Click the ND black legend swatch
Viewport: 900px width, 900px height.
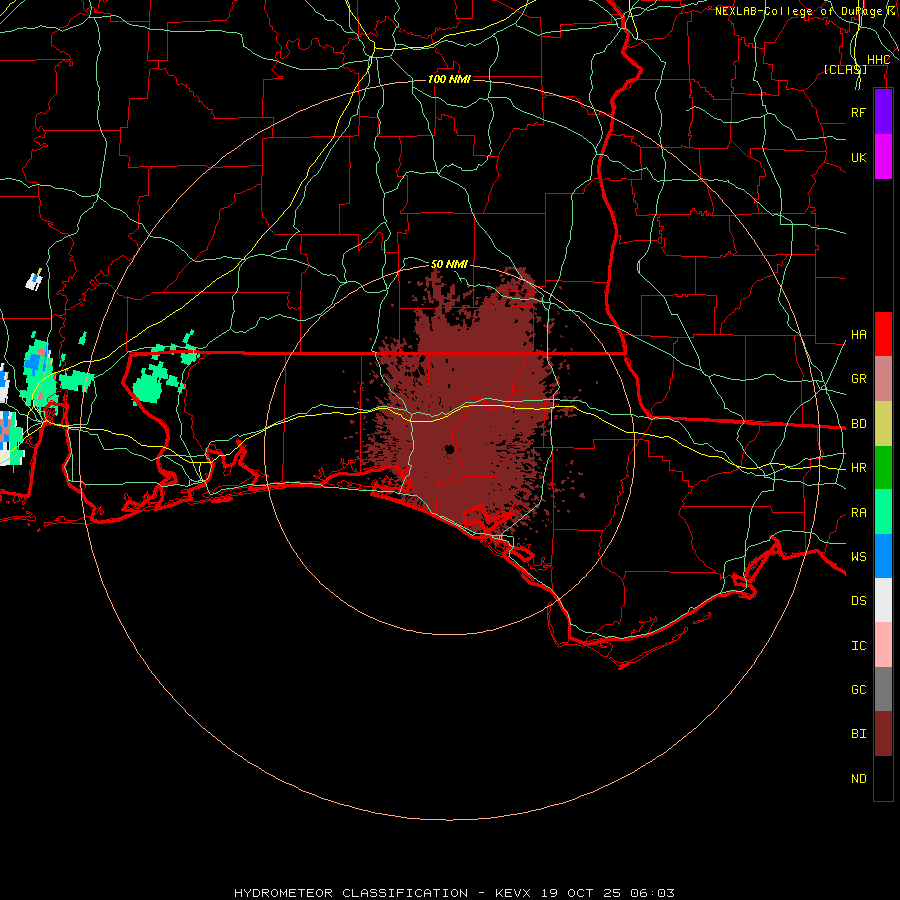pyautogui.click(x=883, y=778)
